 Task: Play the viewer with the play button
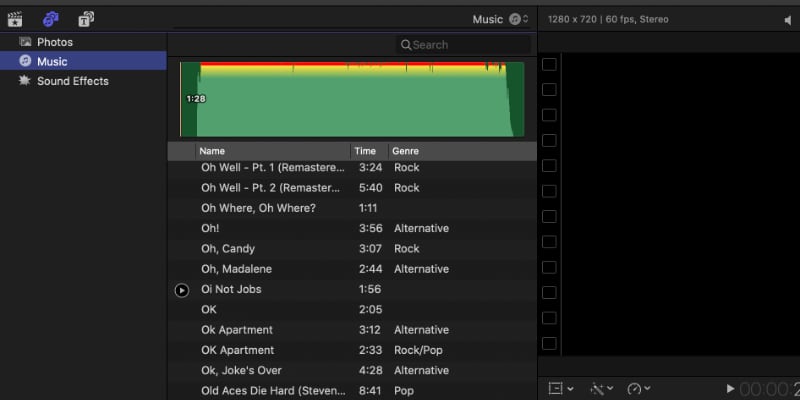tap(730, 389)
